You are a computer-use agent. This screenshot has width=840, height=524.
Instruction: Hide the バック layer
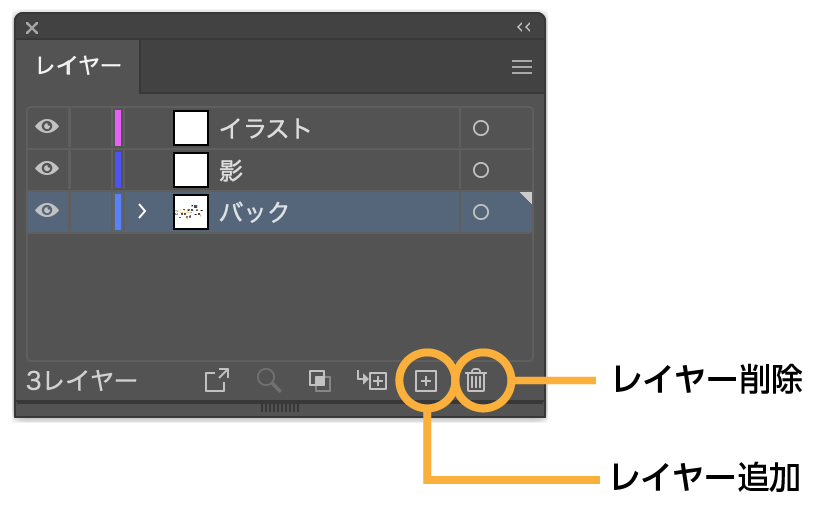[x=47, y=210]
